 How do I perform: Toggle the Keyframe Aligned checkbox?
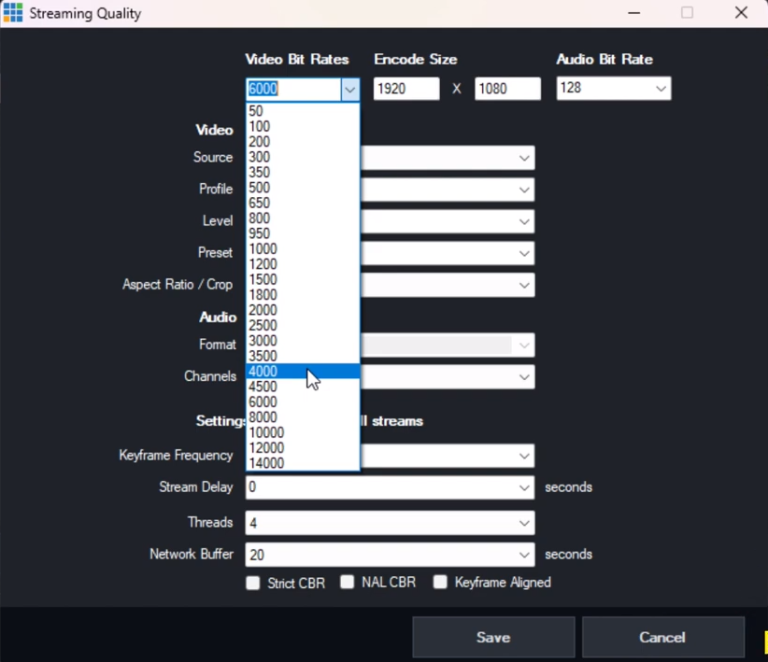(x=440, y=582)
